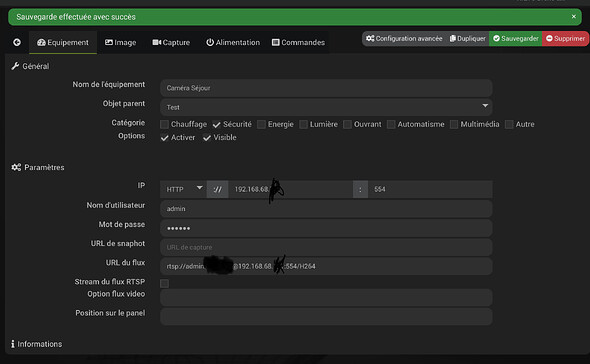Switch to the Image tab
Viewport: 590px width, 364px height.
click(x=120, y=43)
